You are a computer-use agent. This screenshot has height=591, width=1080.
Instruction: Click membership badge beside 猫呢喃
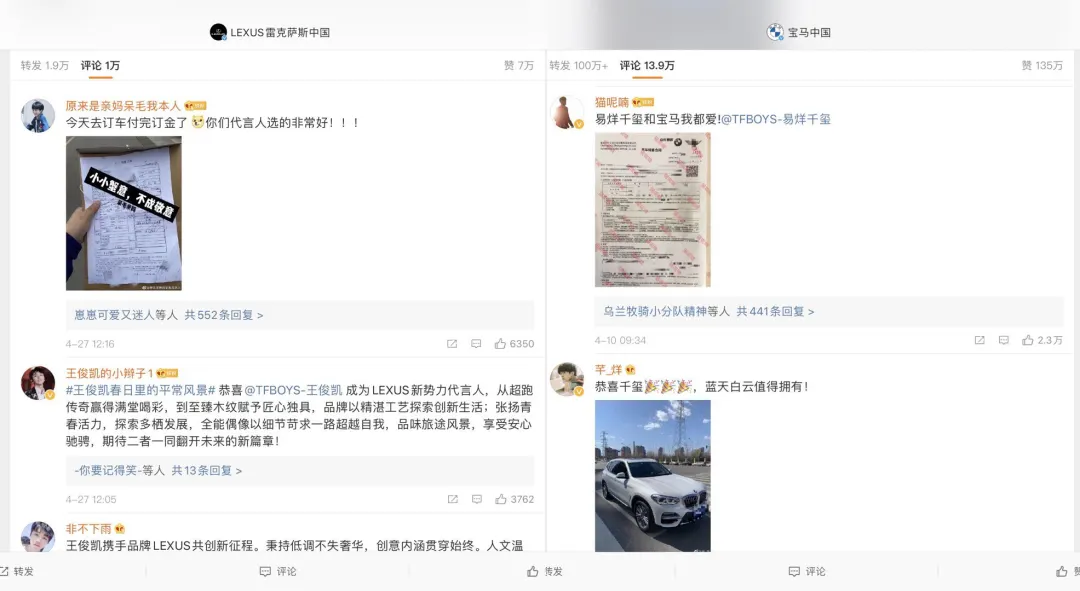tap(643, 103)
